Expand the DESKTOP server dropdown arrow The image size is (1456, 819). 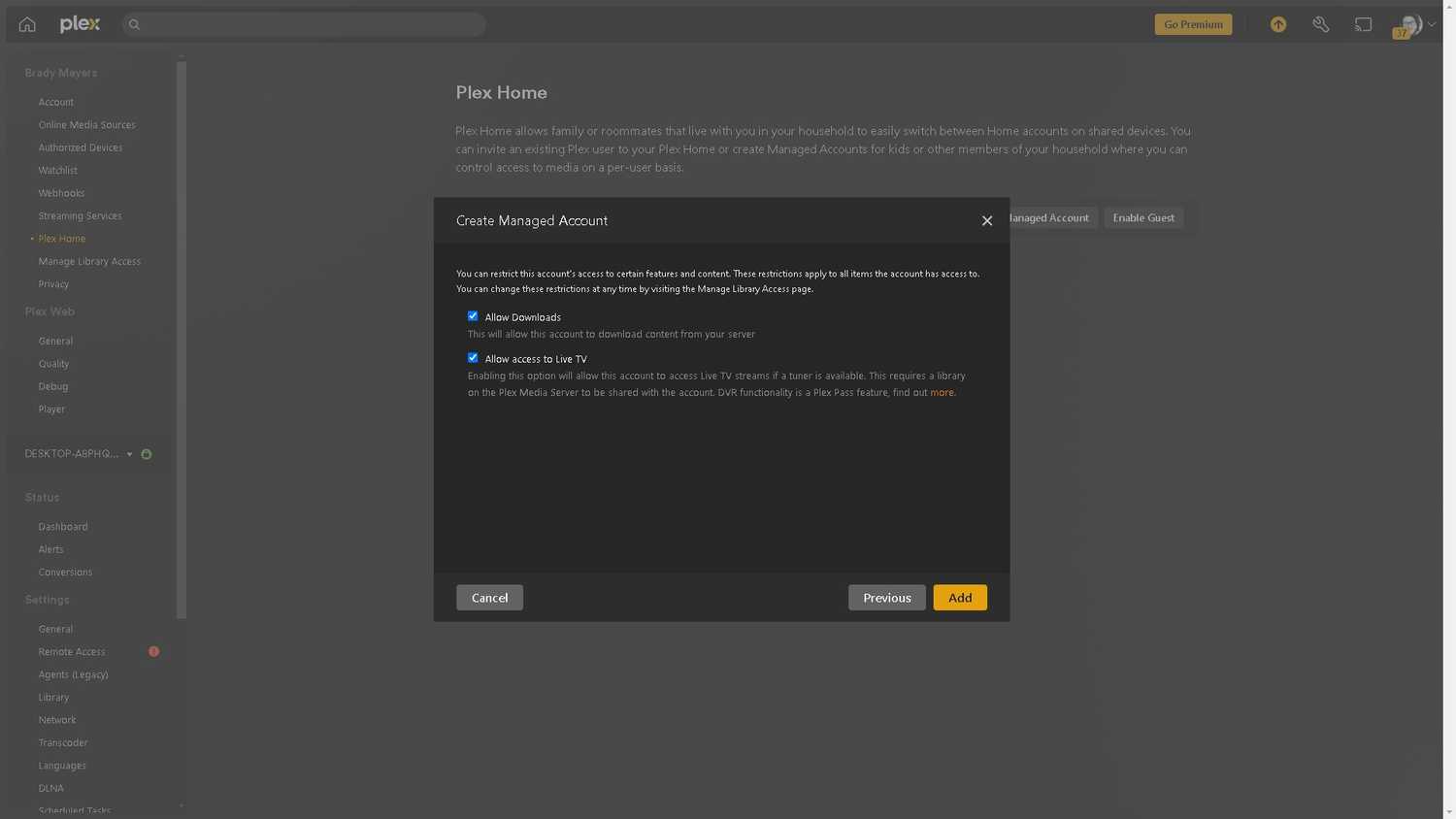[129, 454]
